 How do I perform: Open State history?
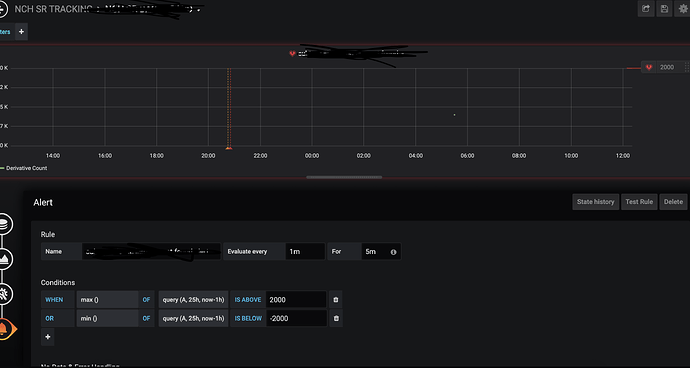click(x=595, y=202)
